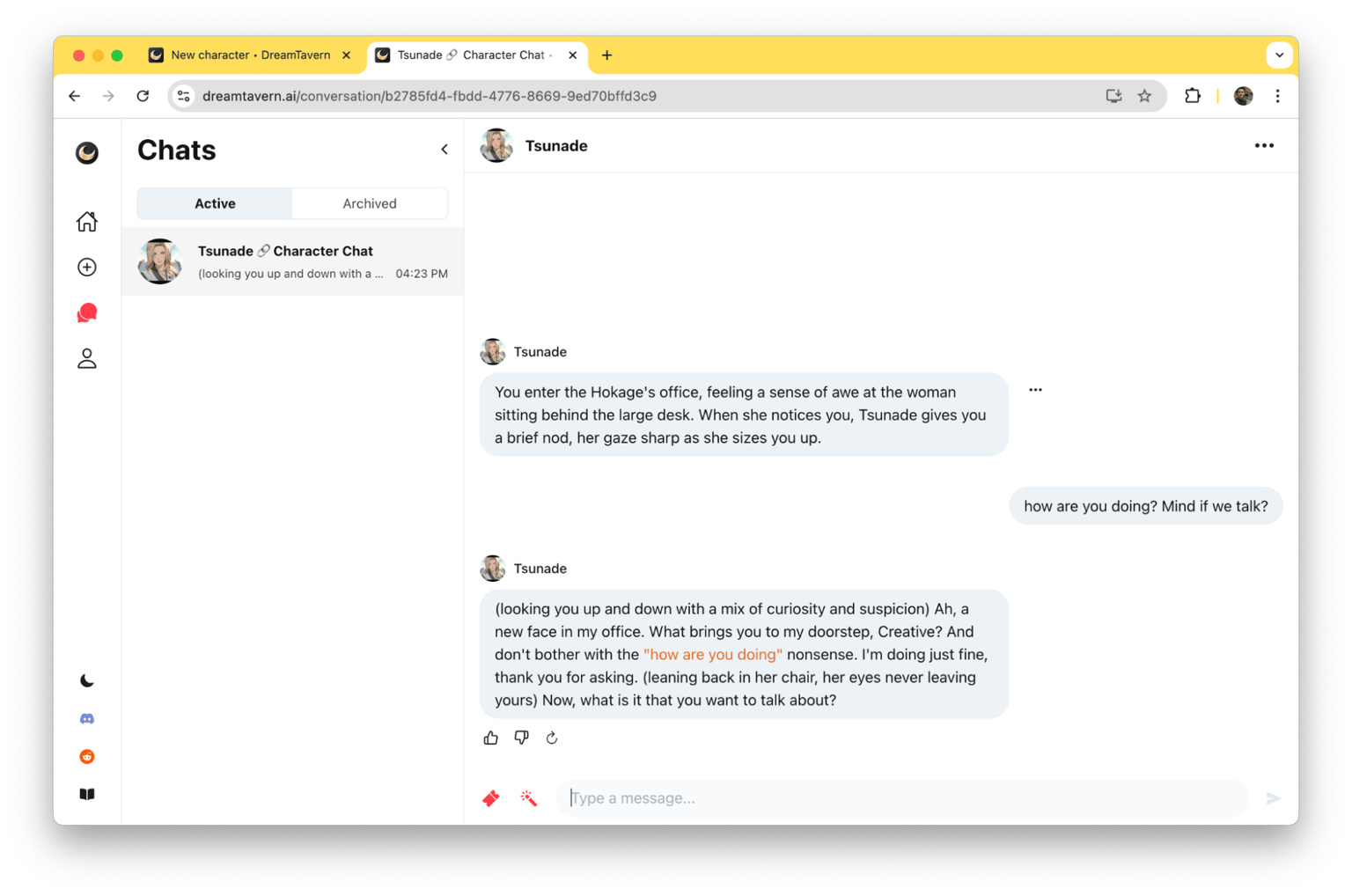Open the Discord link icon

pos(87,719)
